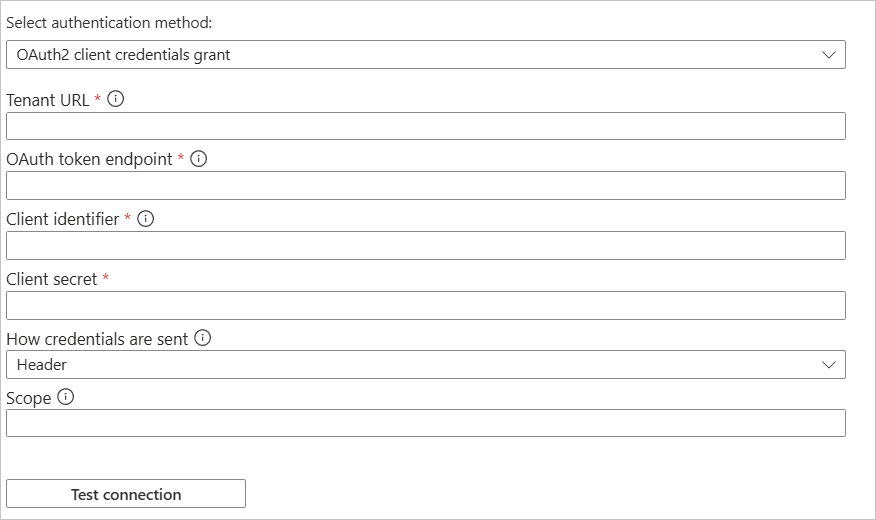Click the Test connection button

pyautogui.click(x=126, y=494)
